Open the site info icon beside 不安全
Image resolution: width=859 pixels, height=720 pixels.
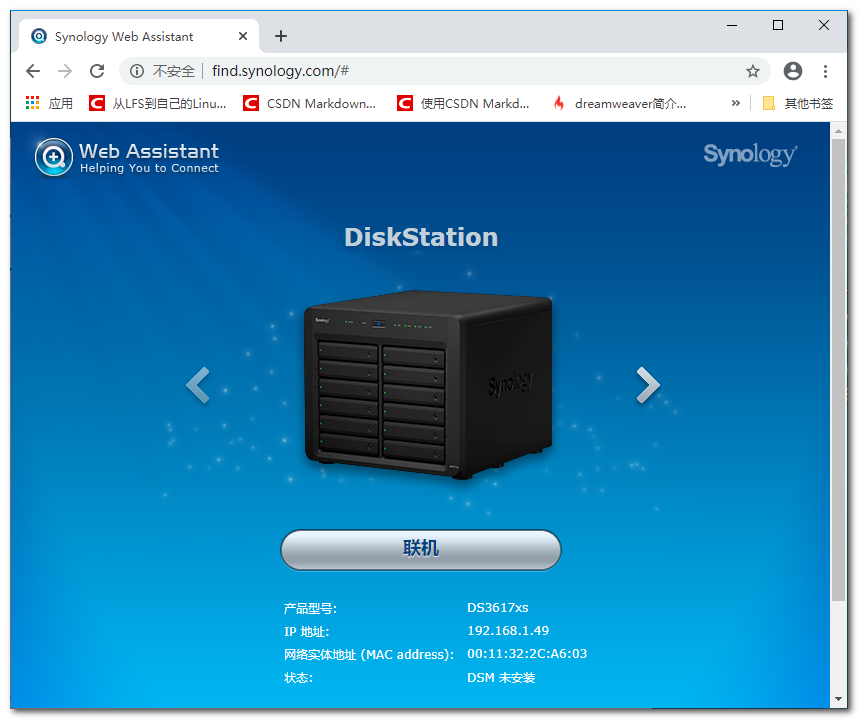pos(137,71)
